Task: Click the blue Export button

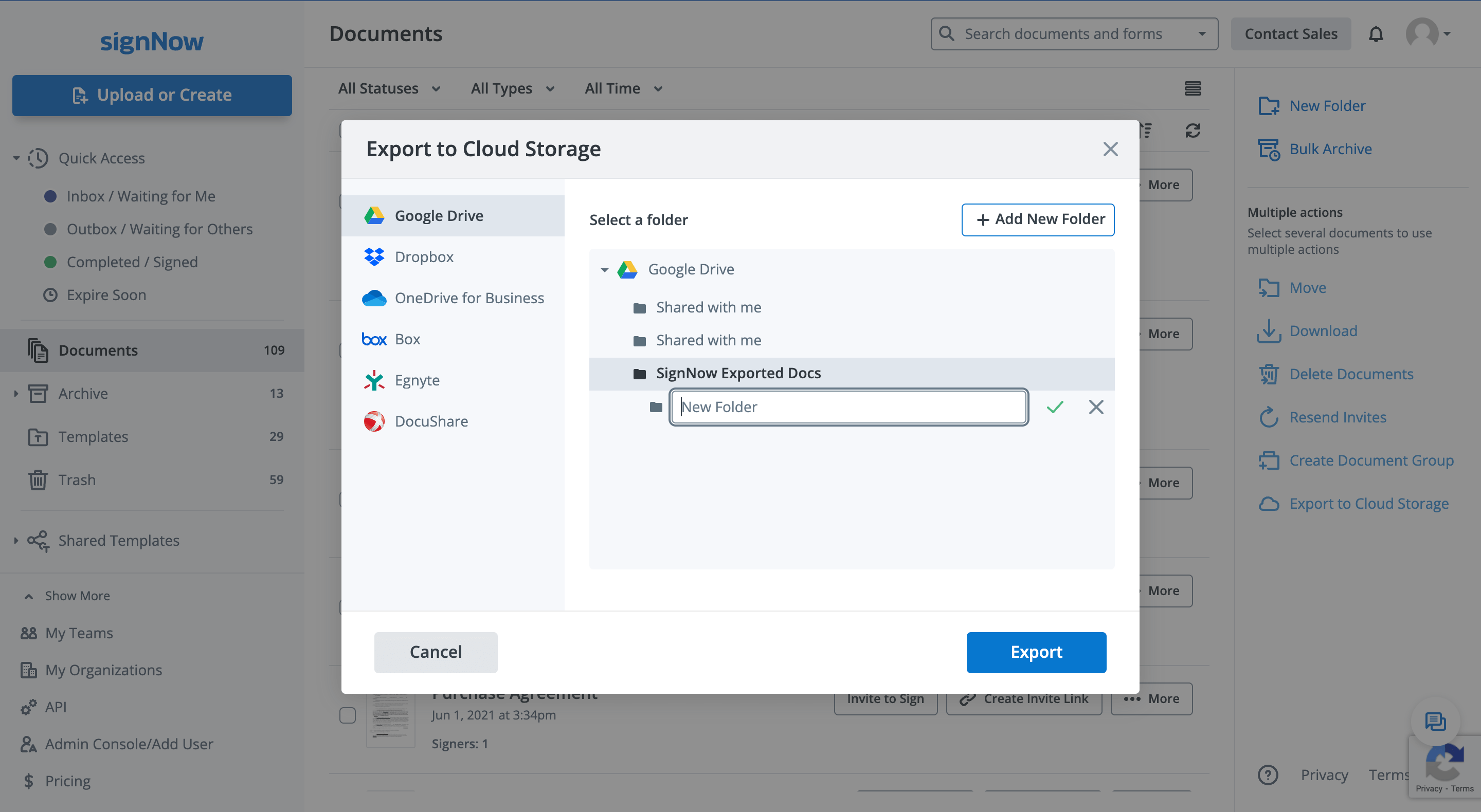Action: pyautogui.click(x=1036, y=652)
